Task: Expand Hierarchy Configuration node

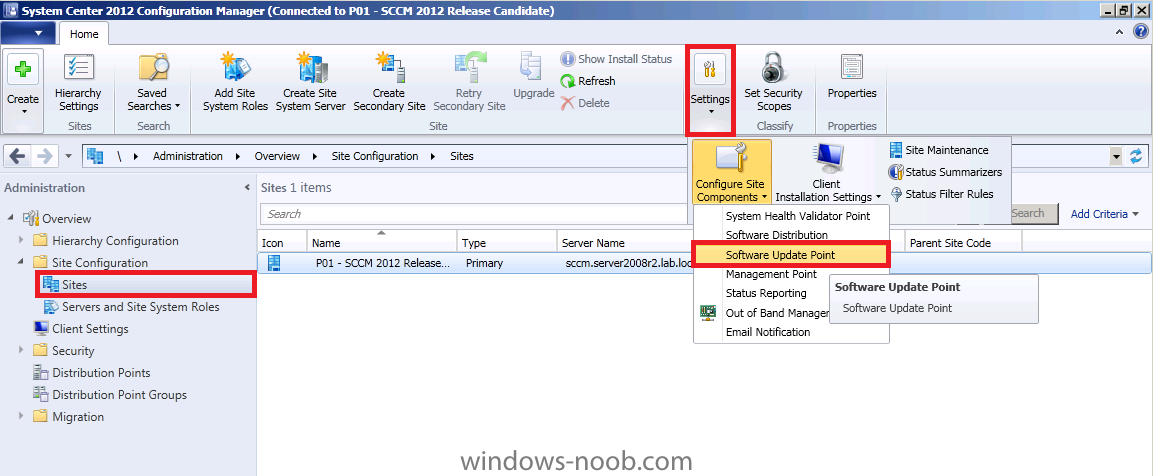Action: tap(21, 241)
